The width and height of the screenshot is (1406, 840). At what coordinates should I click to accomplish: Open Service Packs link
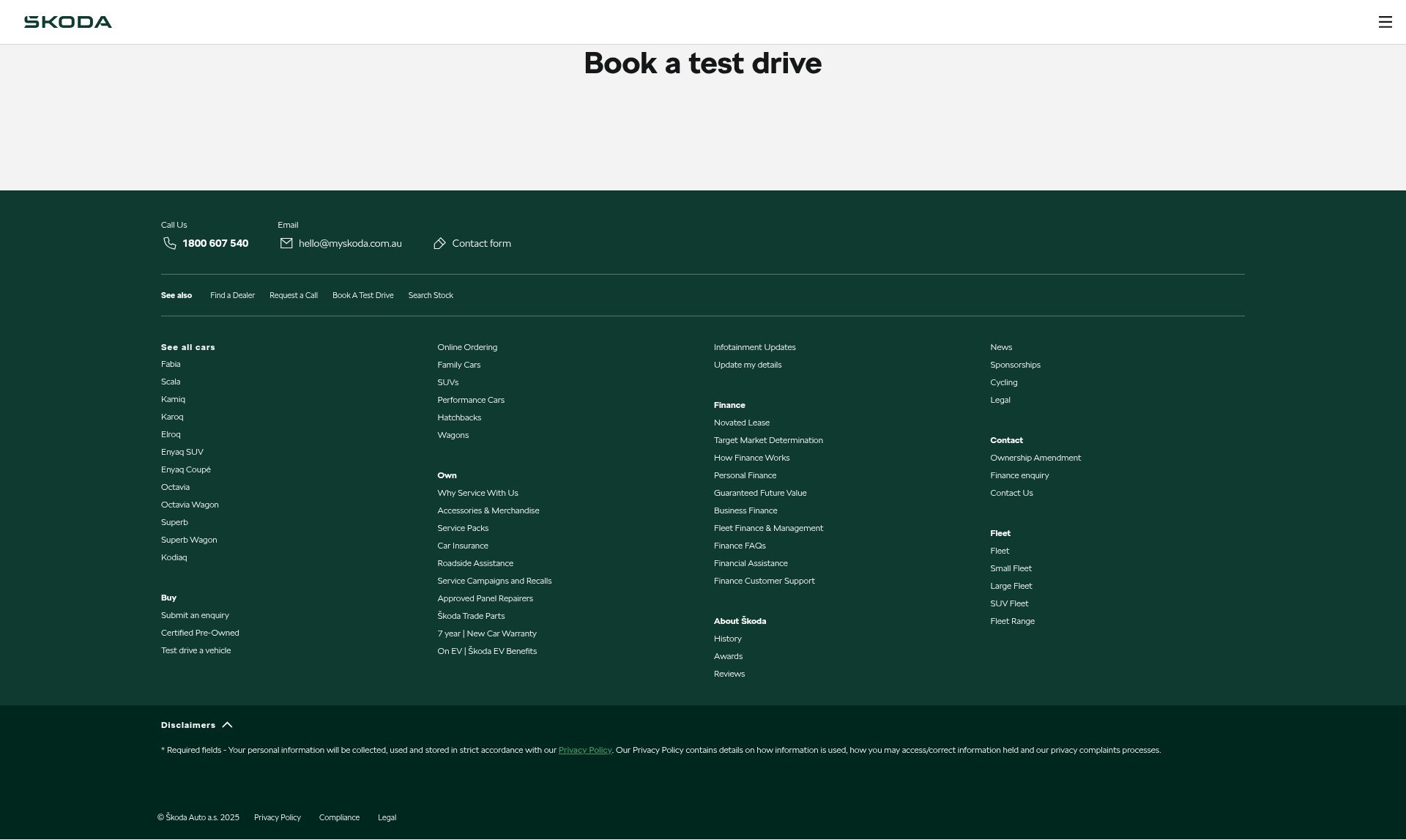pyautogui.click(x=463, y=529)
